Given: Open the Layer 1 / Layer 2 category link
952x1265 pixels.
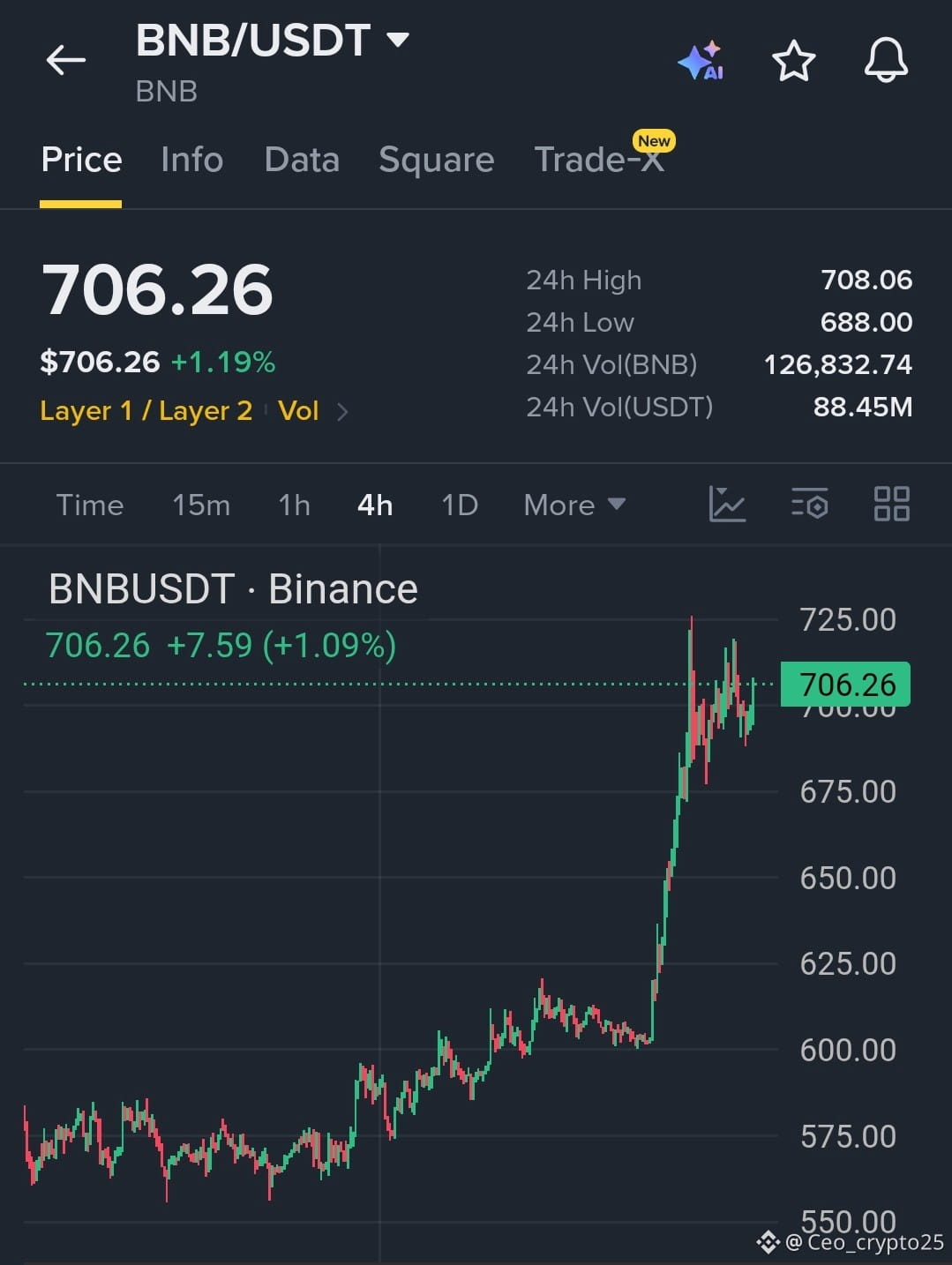Looking at the screenshot, I should [146, 411].
